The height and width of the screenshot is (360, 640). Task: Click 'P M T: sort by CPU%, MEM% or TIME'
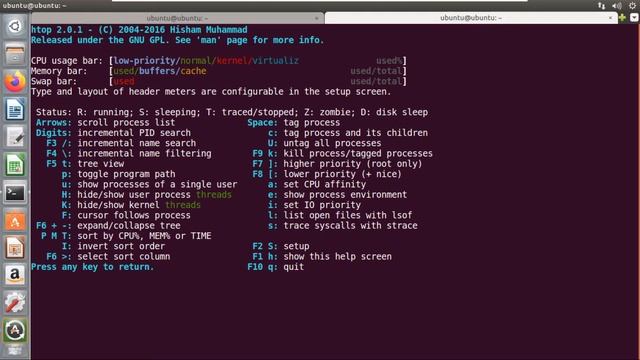tap(126, 236)
